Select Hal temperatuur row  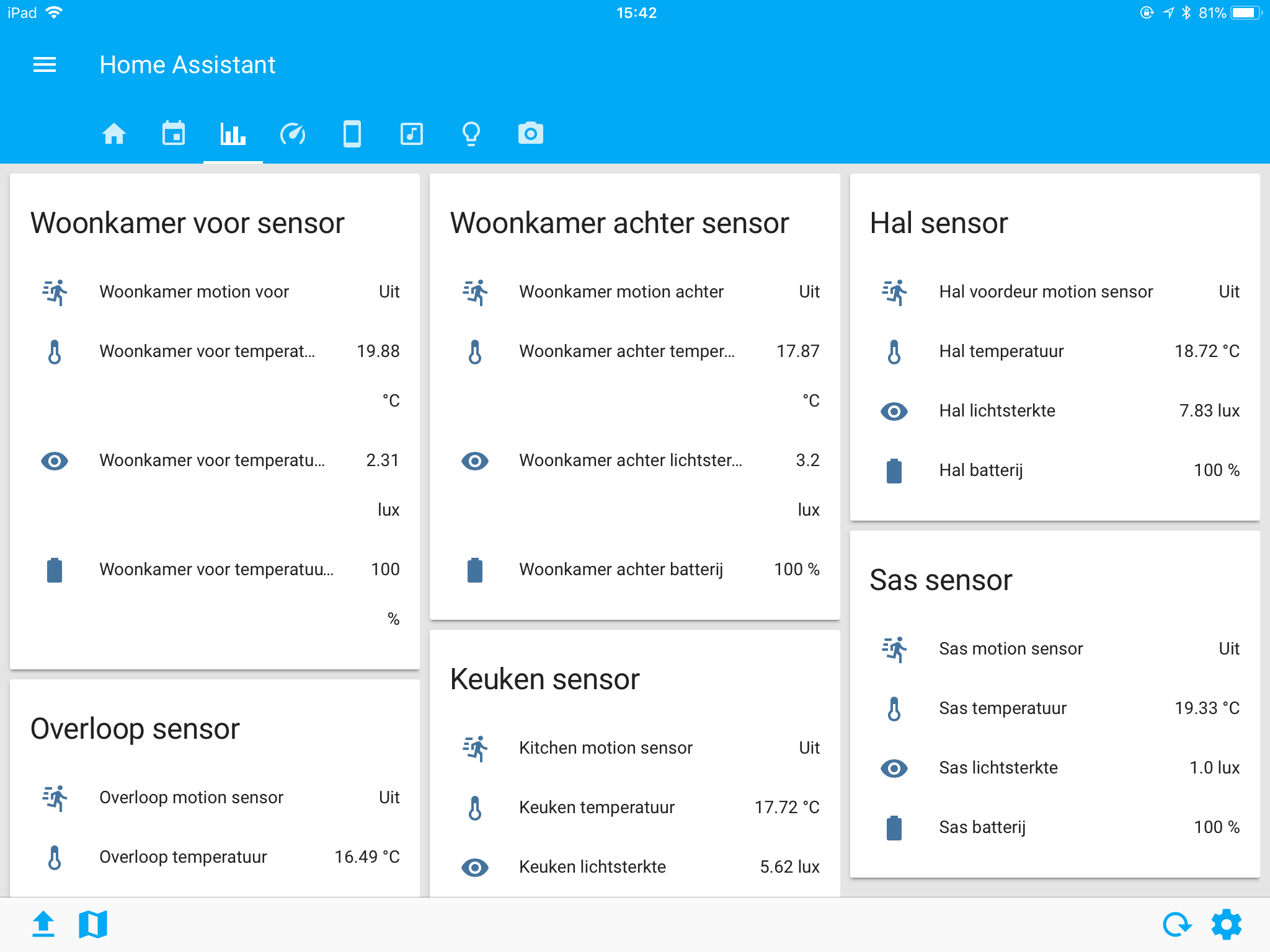1055,351
